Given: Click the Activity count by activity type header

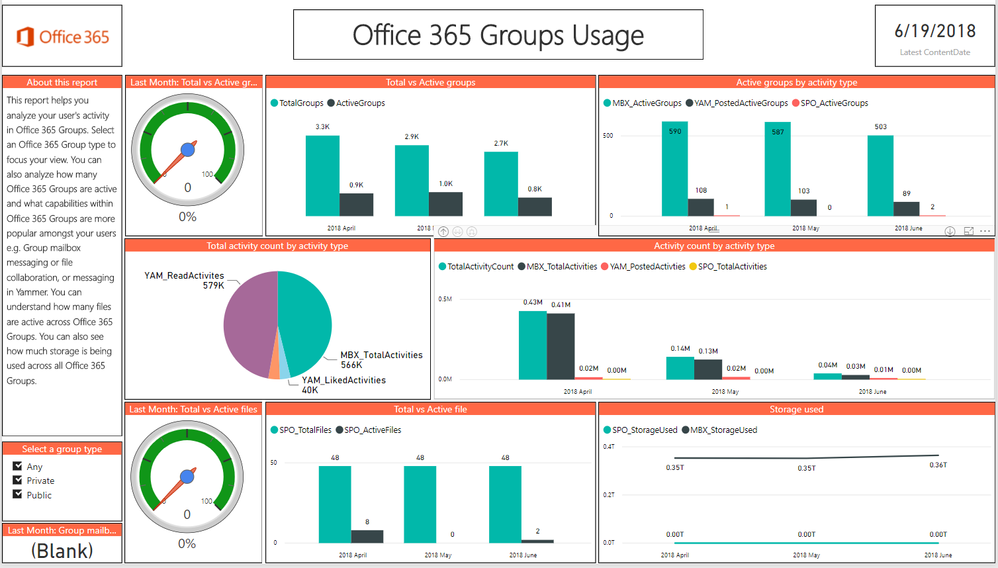Looking at the screenshot, I should 714,246.
